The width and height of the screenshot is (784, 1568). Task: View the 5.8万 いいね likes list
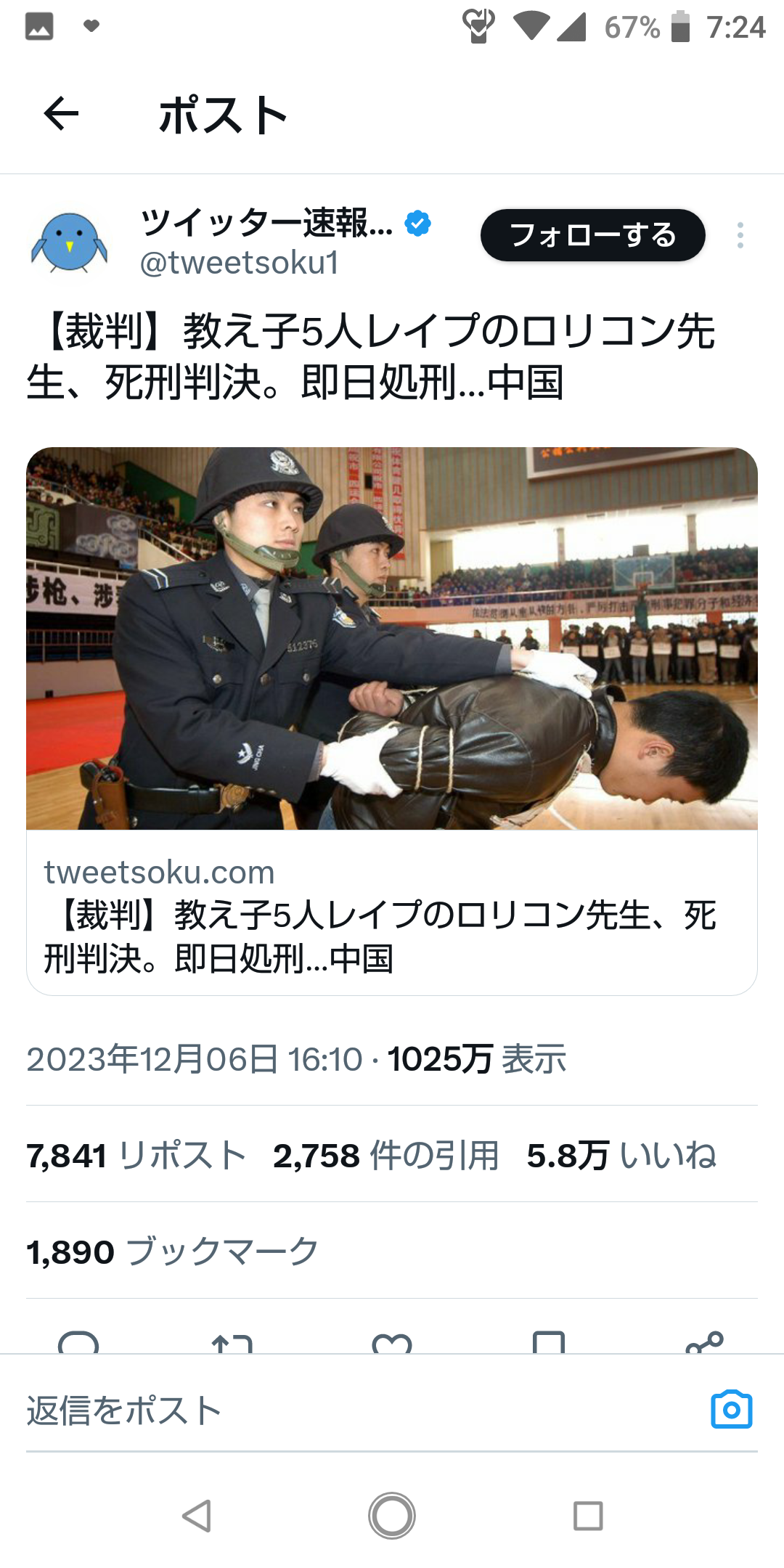pyautogui.click(x=622, y=1155)
